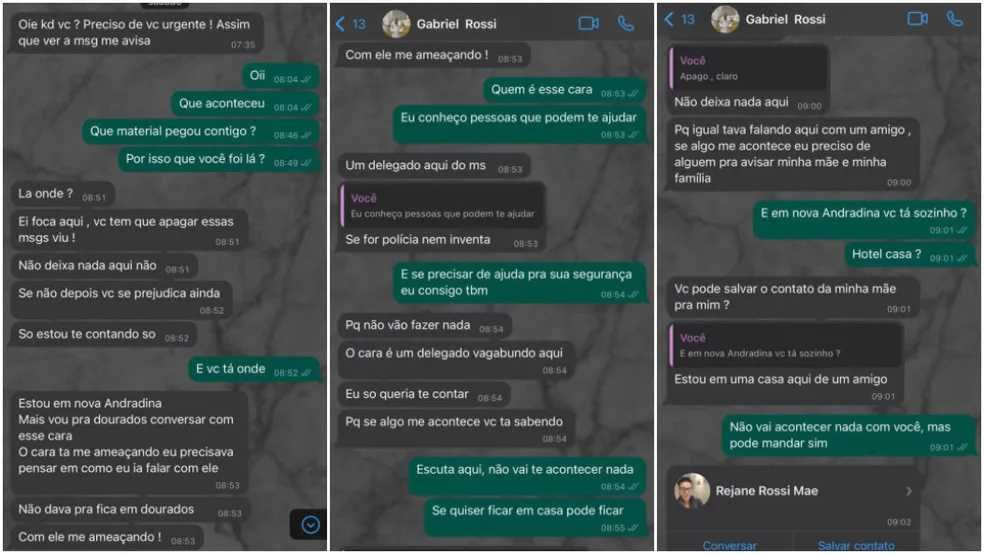
Task: Tap Salvar contato on the contact card
Action: pos(856,545)
